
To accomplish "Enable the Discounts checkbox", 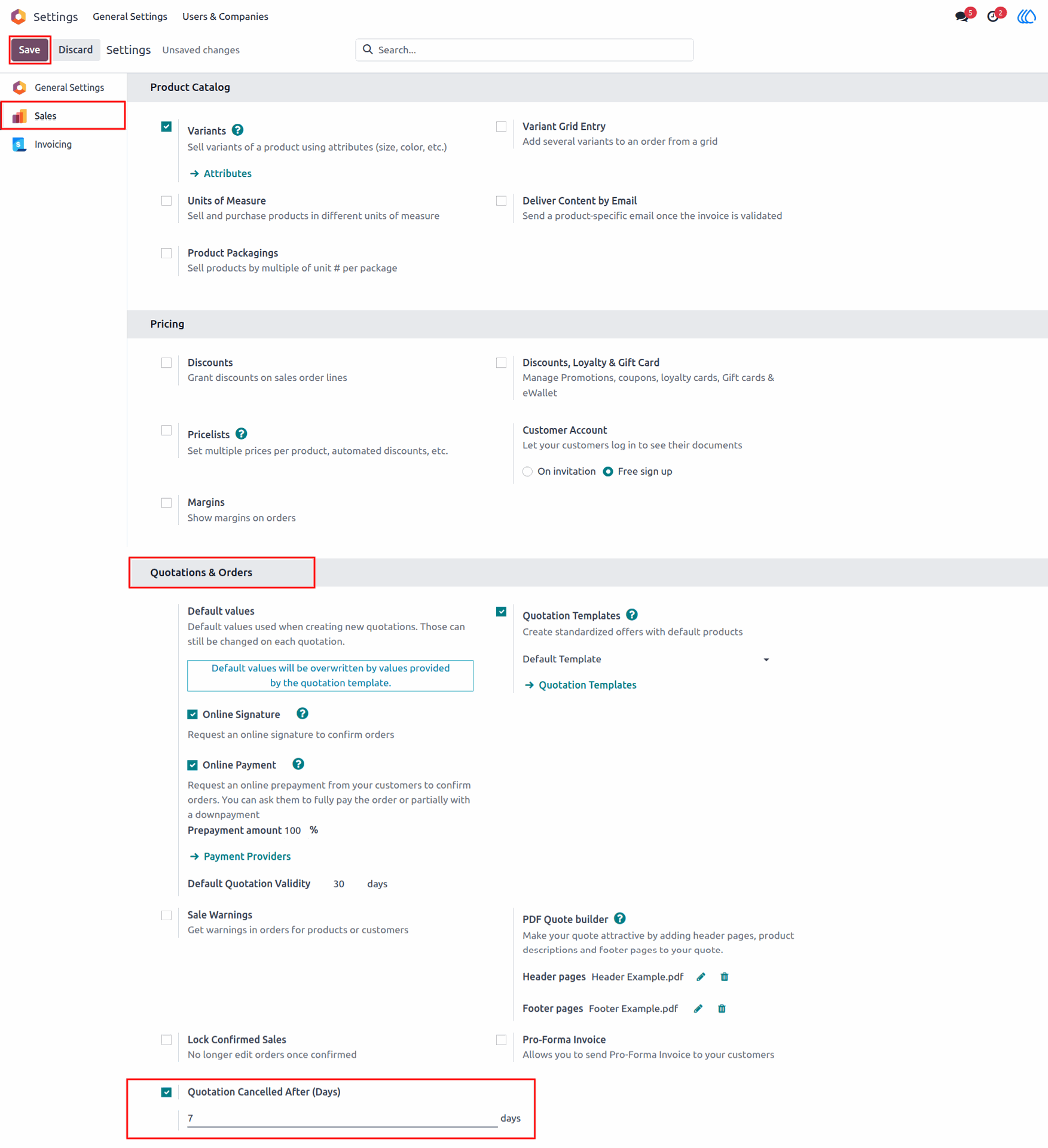I will (166, 362).
